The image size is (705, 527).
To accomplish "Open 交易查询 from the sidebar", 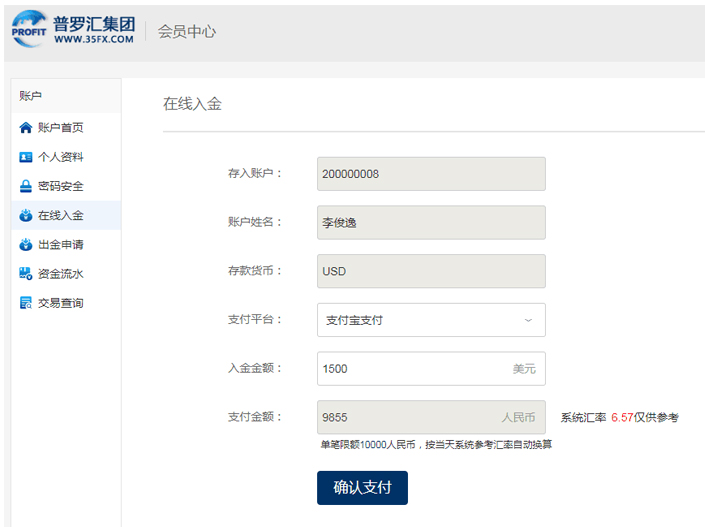I will pyautogui.click(x=60, y=302).
